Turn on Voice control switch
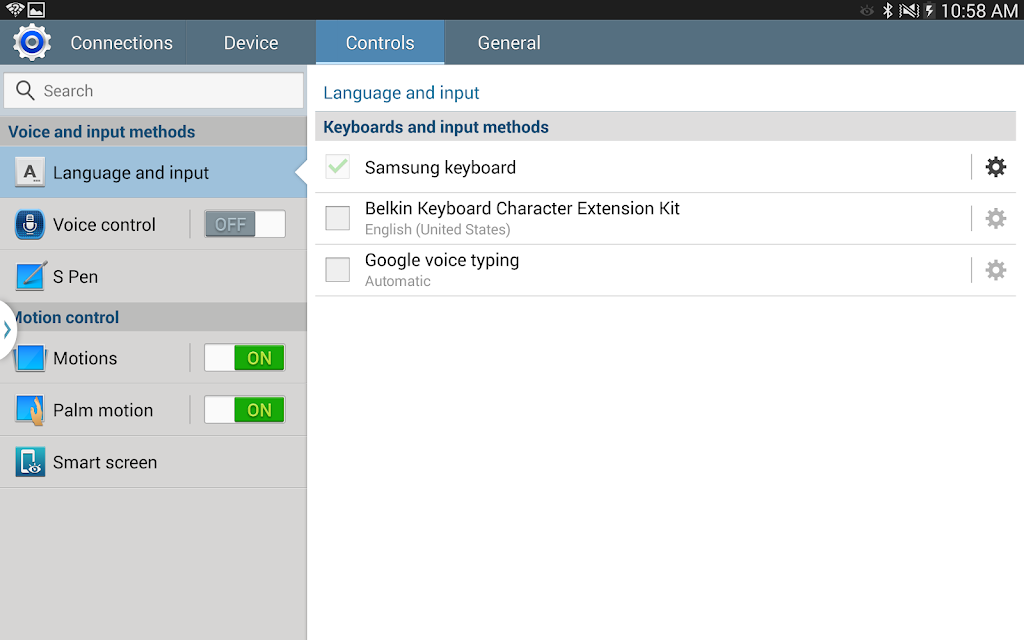 pos(245,224)
